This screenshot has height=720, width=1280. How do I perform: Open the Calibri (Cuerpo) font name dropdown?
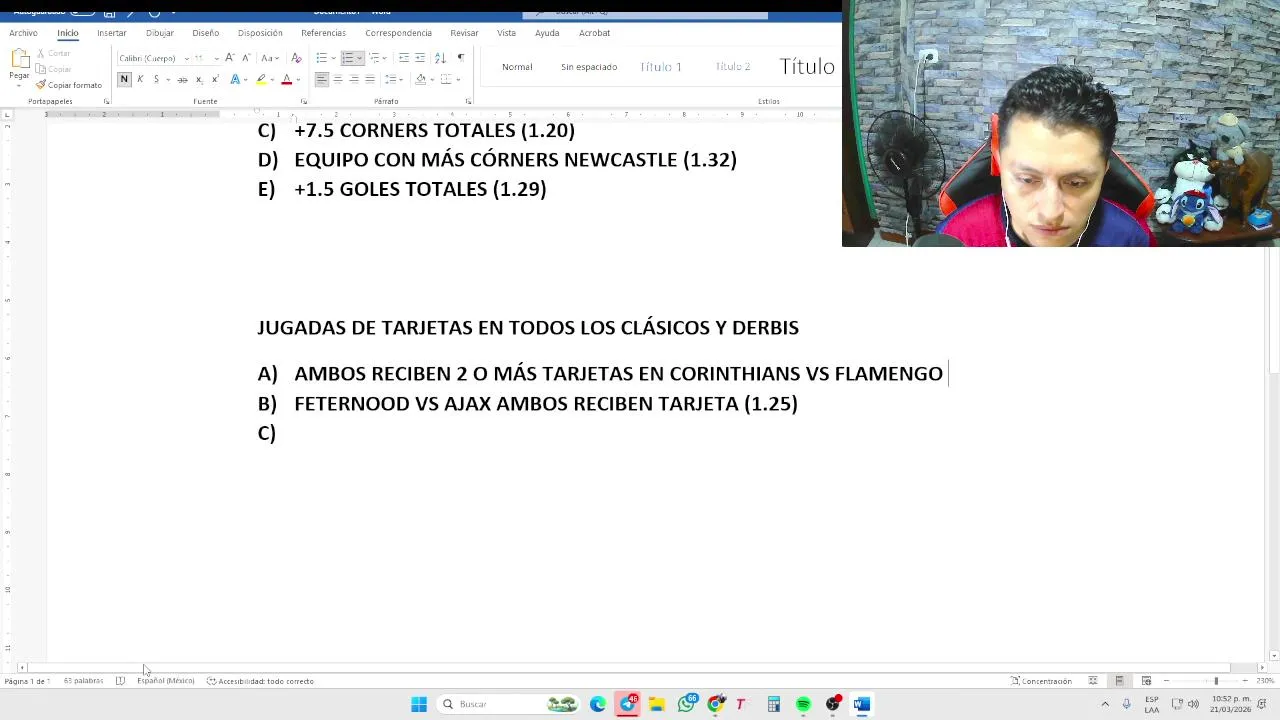186,59
